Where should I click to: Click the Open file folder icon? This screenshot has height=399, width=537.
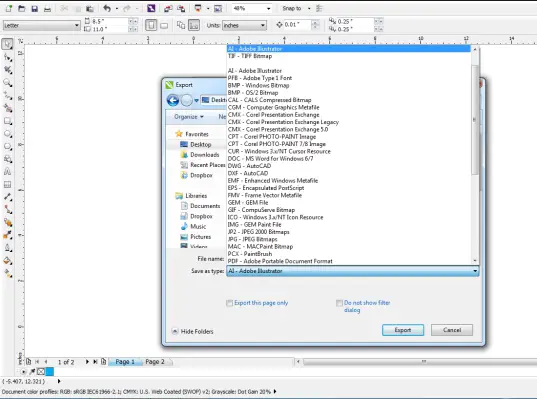pyautogui.click(x=22, y=8)
